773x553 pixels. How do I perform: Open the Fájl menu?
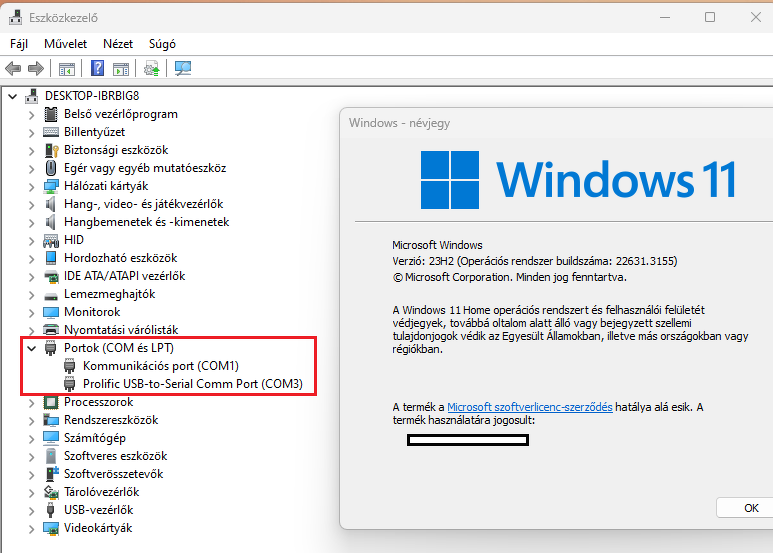[x=19, y=44]
